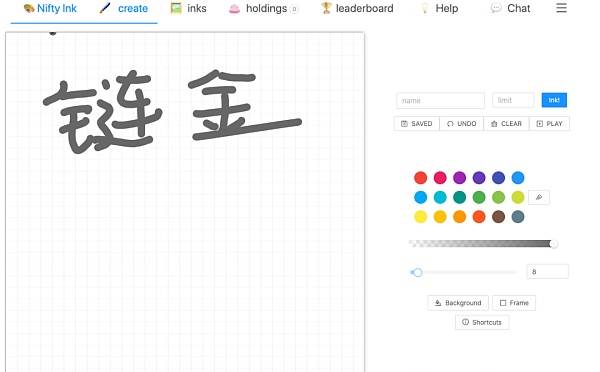Open Shortcuts info button
The height and width of the screenshot is (372, 600).
pyautogui.click(x=482, y=322)
